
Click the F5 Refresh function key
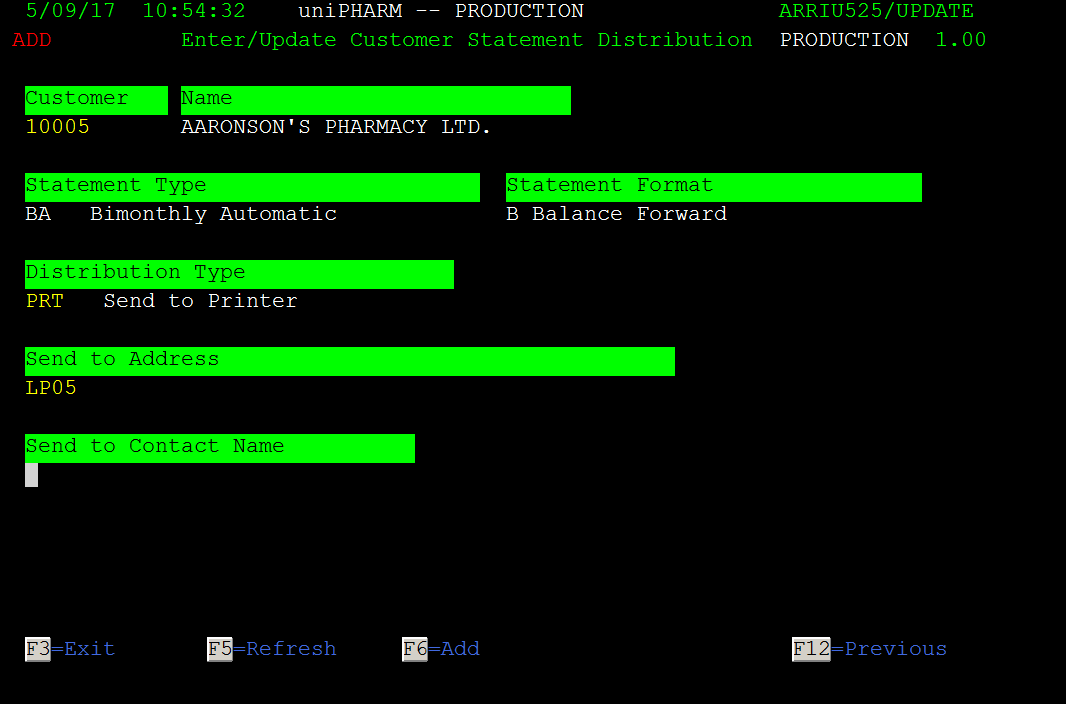pos(272,649)
